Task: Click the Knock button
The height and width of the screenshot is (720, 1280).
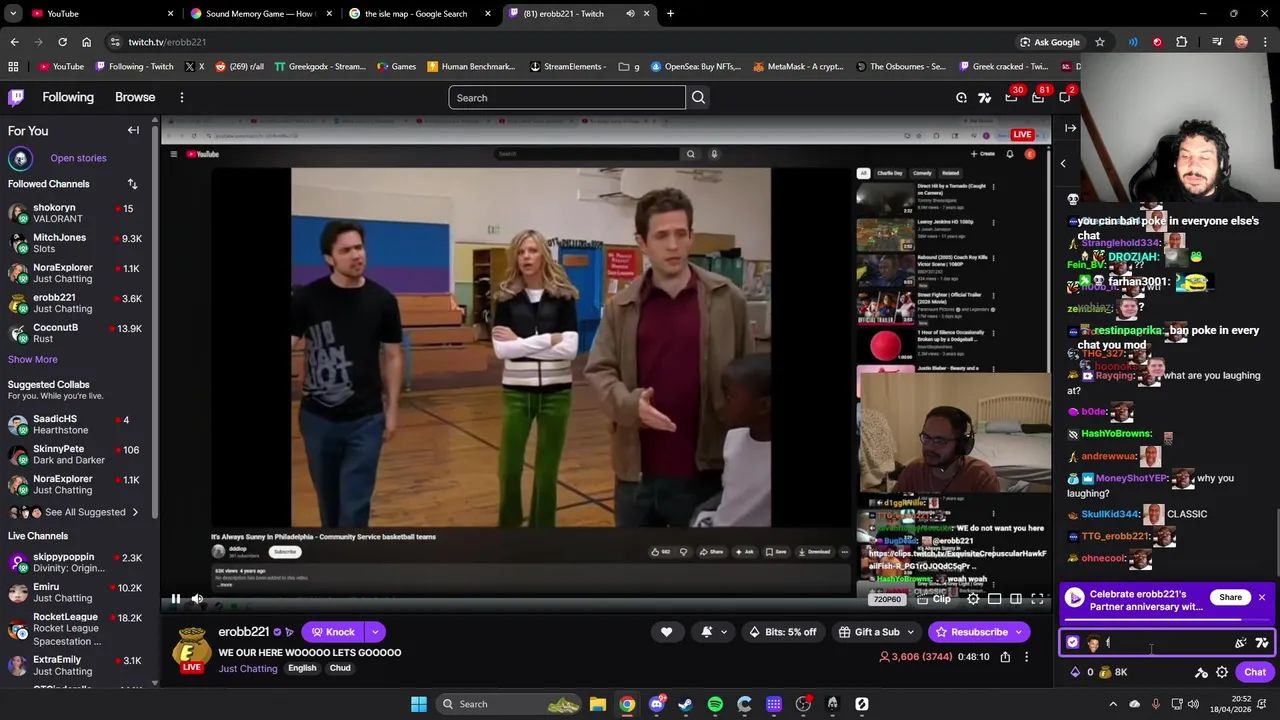Action: pos(333,632)
